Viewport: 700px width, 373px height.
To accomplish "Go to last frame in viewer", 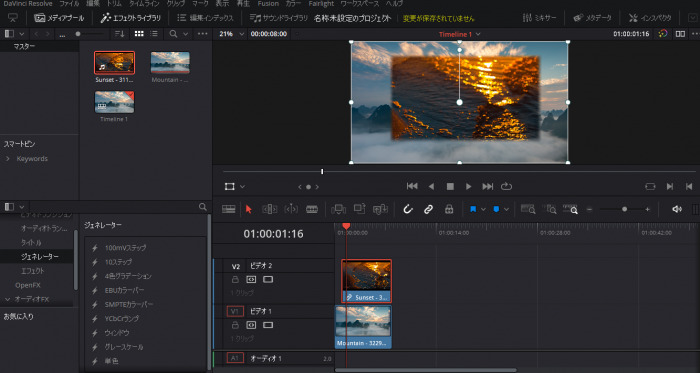I will (488, 186).
